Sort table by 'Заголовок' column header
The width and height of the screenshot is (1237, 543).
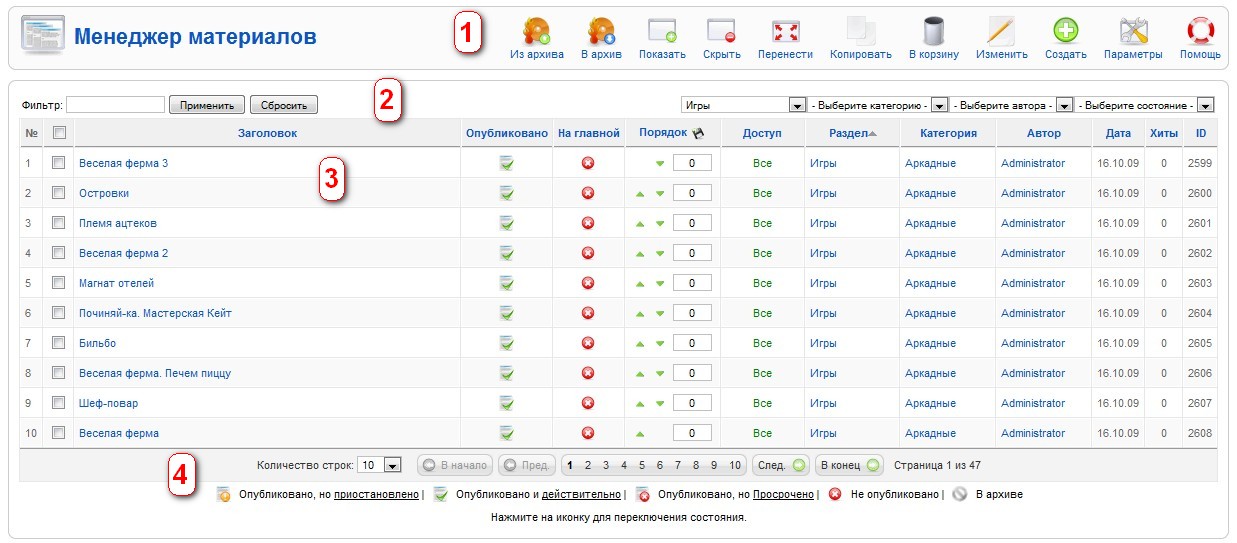pyautogui.click(x=267, y=133)
